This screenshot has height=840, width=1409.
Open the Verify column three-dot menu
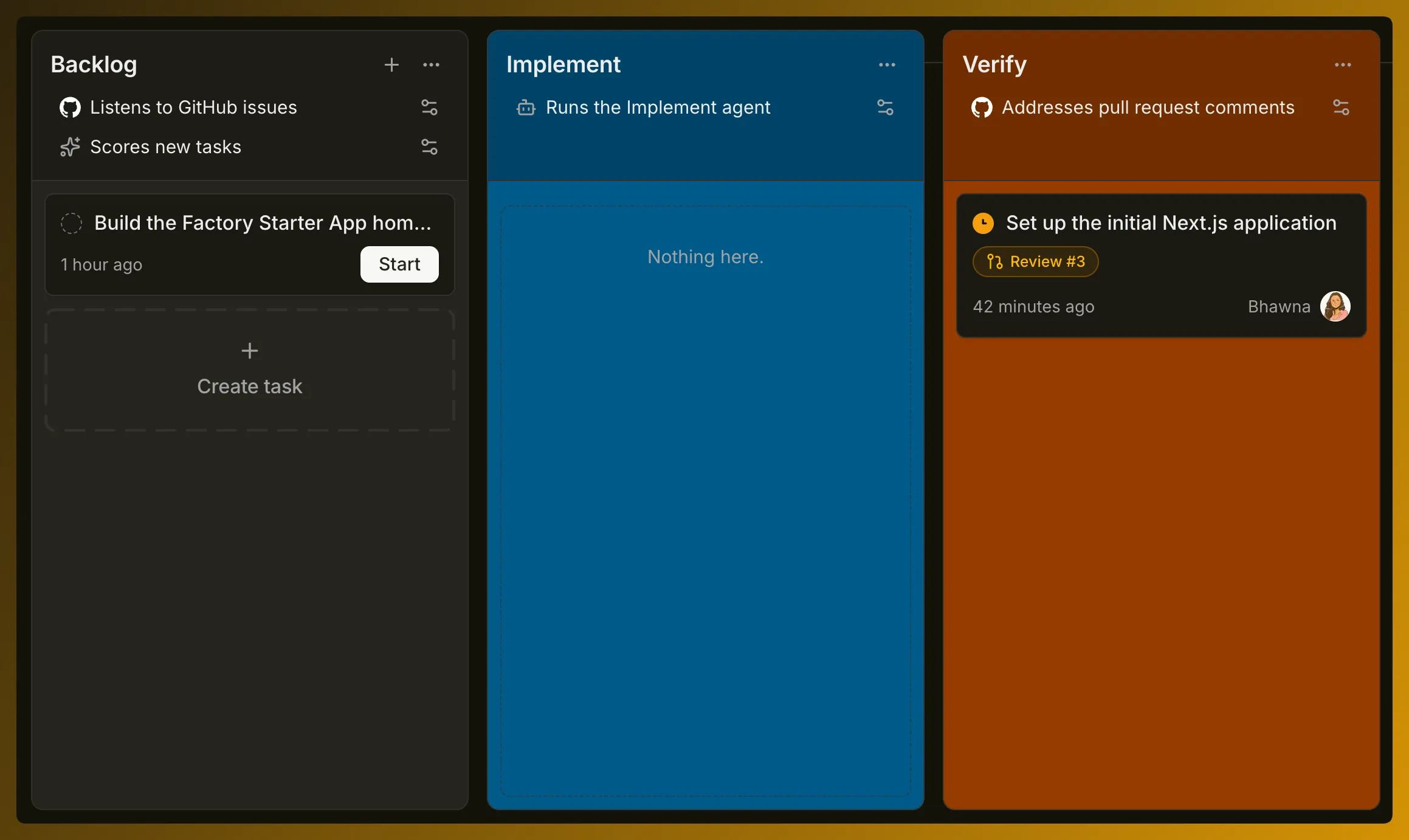pyautogui.click(x=1343, y=64)
